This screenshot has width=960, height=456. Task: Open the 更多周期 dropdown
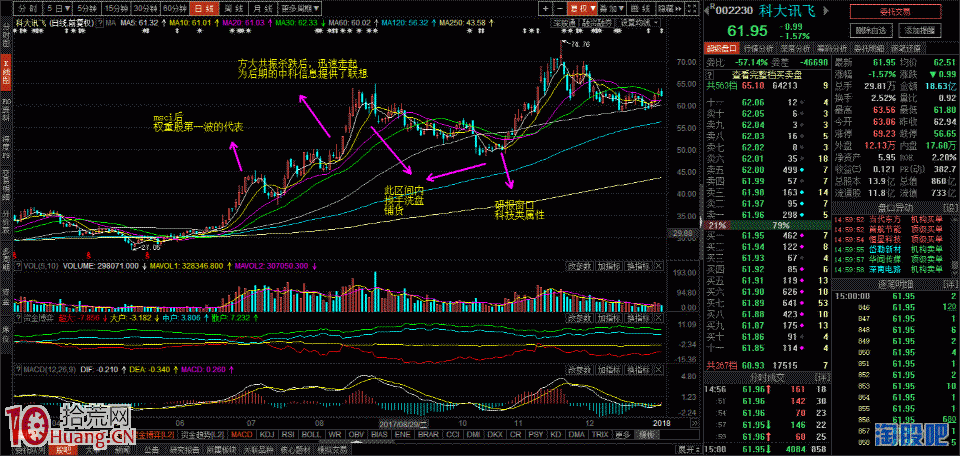coord(301,9)
